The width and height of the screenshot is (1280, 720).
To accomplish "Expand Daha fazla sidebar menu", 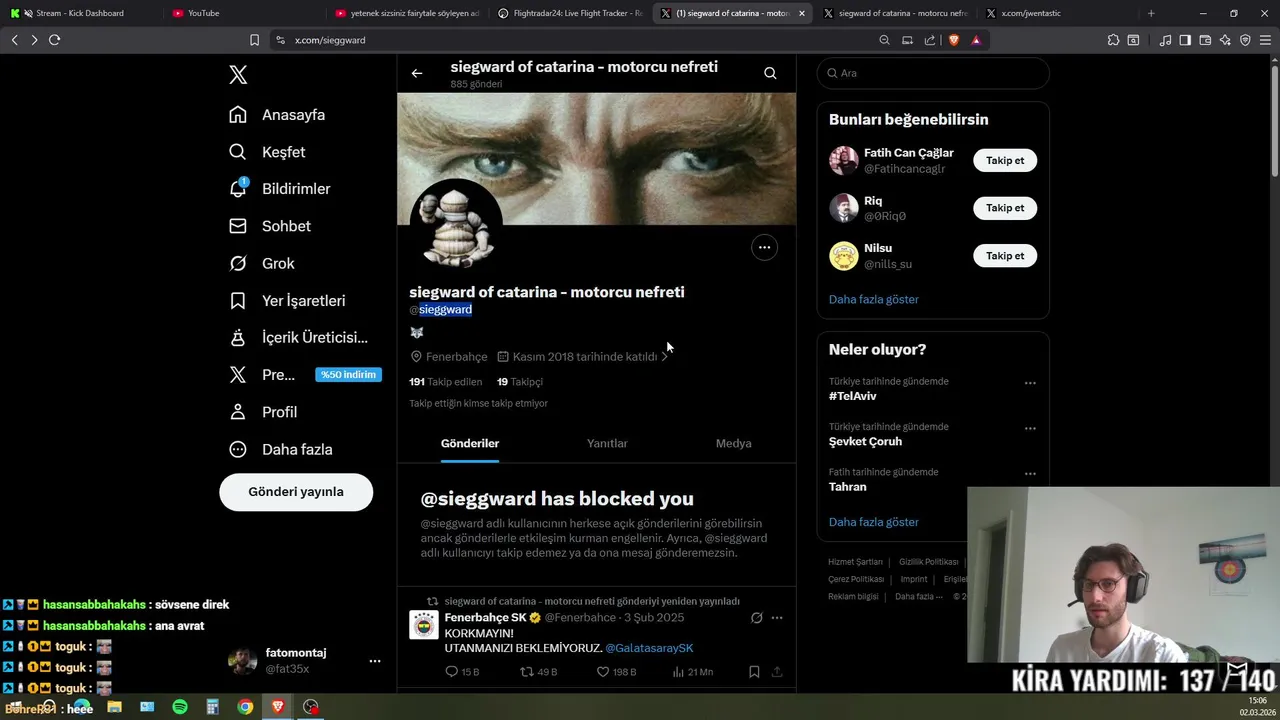I will (x=280, y=450).
